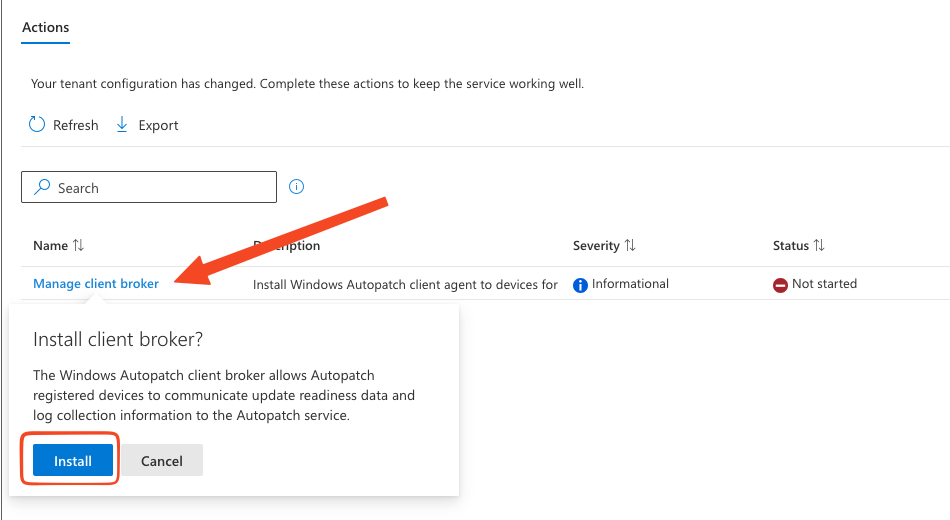Viewport: 950px width, 520px height.
Task: Click the blue Informational severity icon
Action: 580,285
